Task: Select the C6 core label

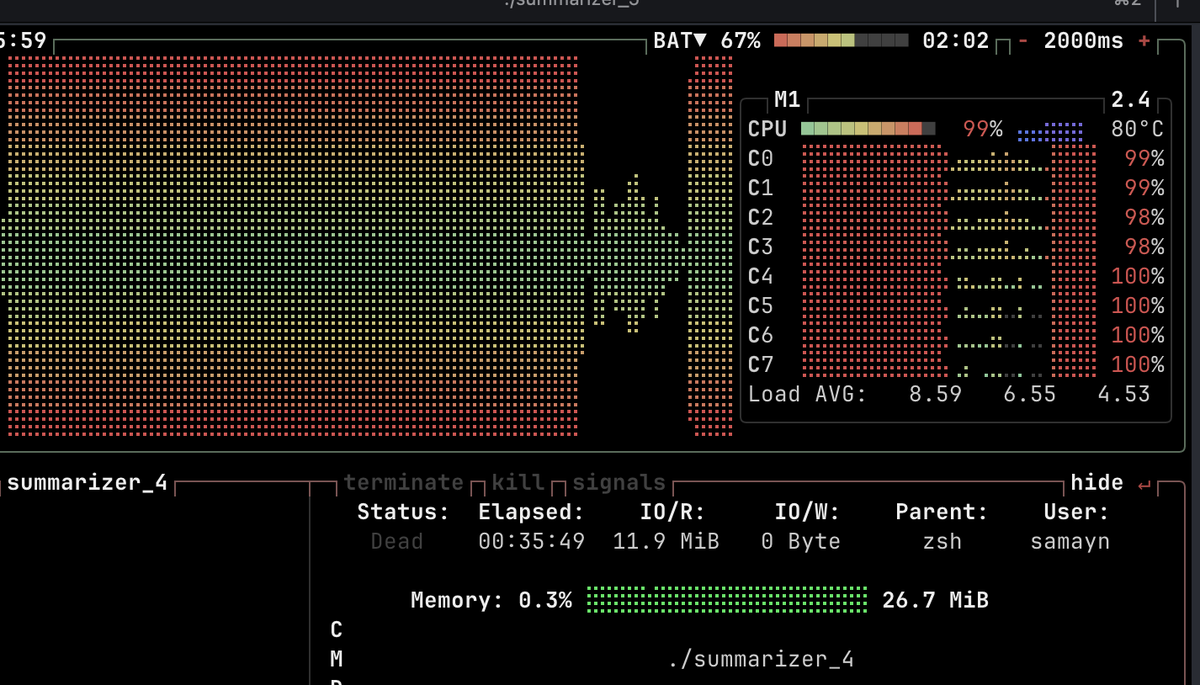Action: [760, 335]
